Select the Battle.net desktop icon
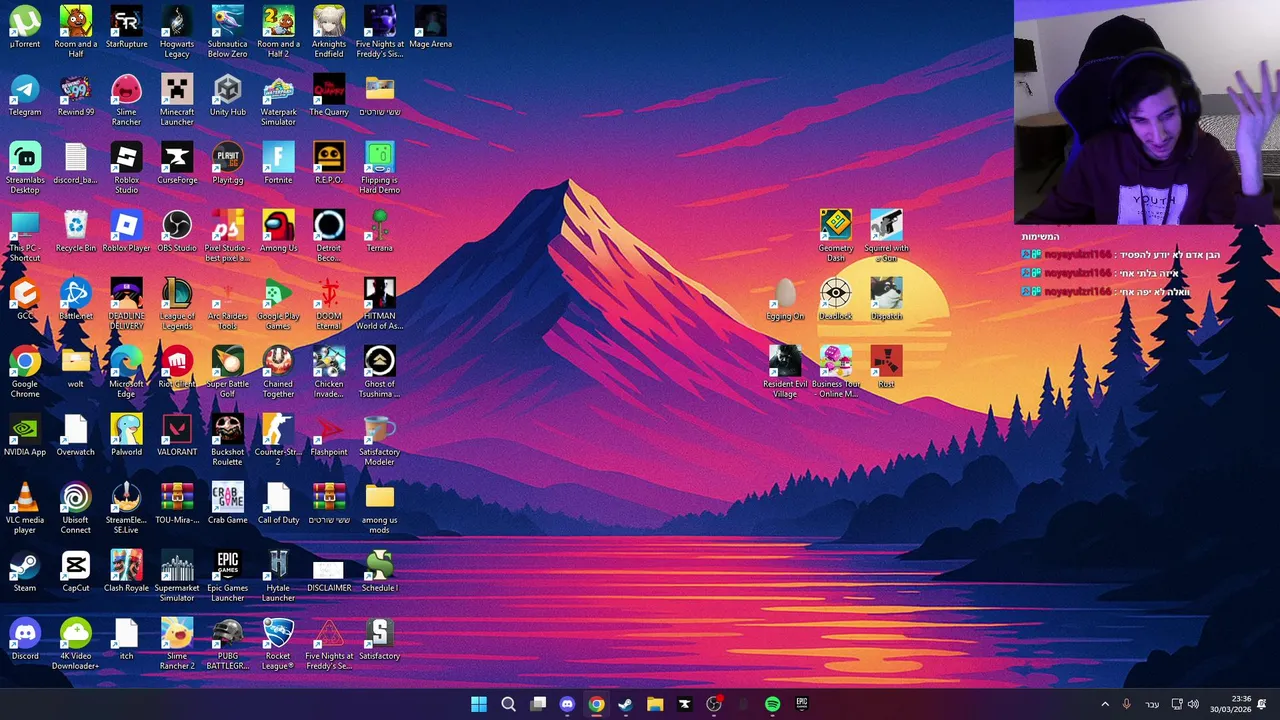Viewport: 1280px width, 720px height. (x=76, y=299)
